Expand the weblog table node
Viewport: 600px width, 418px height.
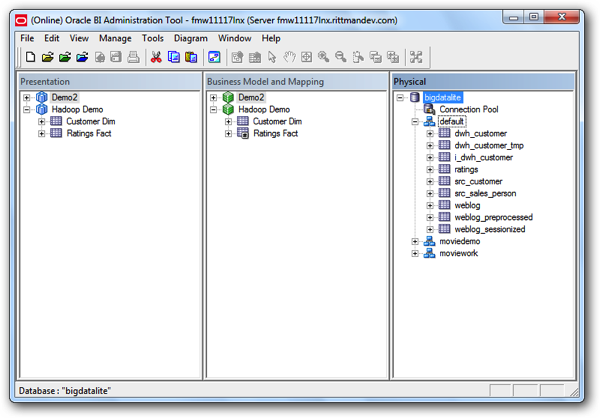(x=430, y=206)
